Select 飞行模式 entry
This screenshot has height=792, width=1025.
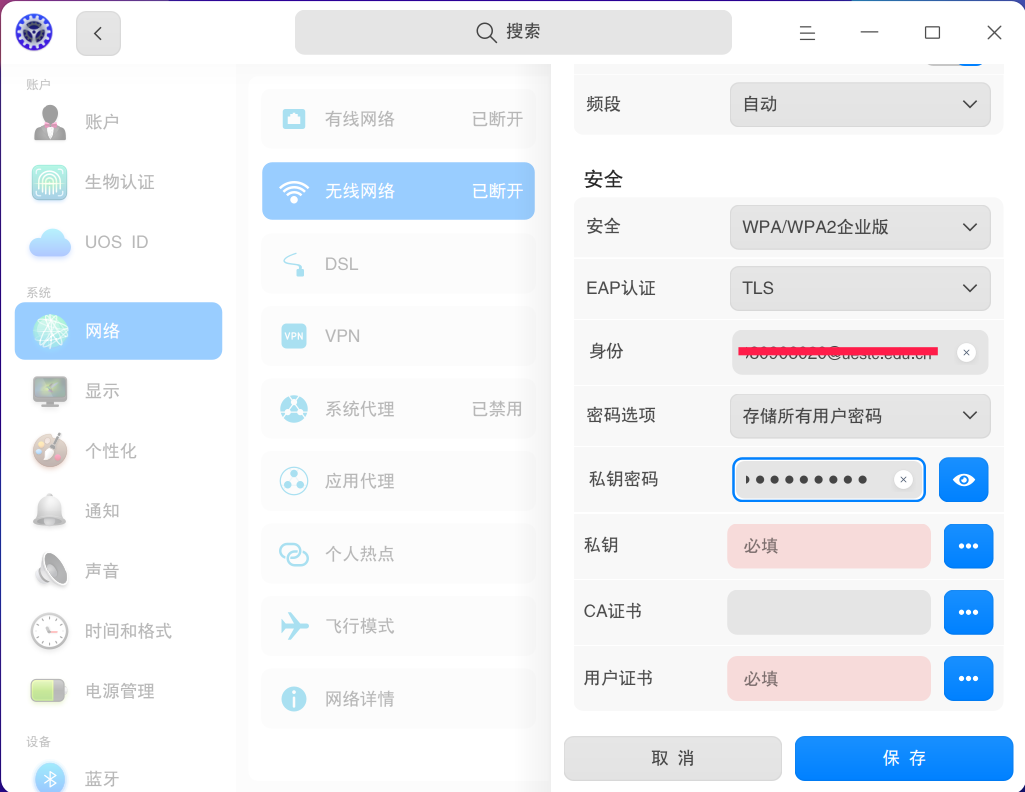tap(398, 626)
